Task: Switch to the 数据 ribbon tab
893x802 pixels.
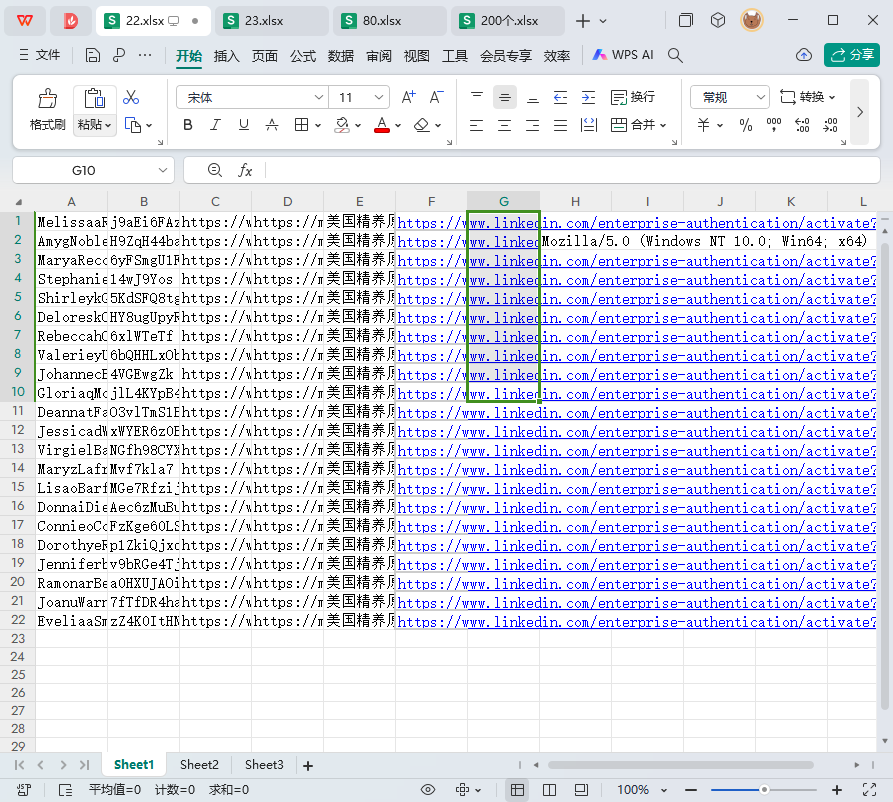Action: (x=341, y=56)
